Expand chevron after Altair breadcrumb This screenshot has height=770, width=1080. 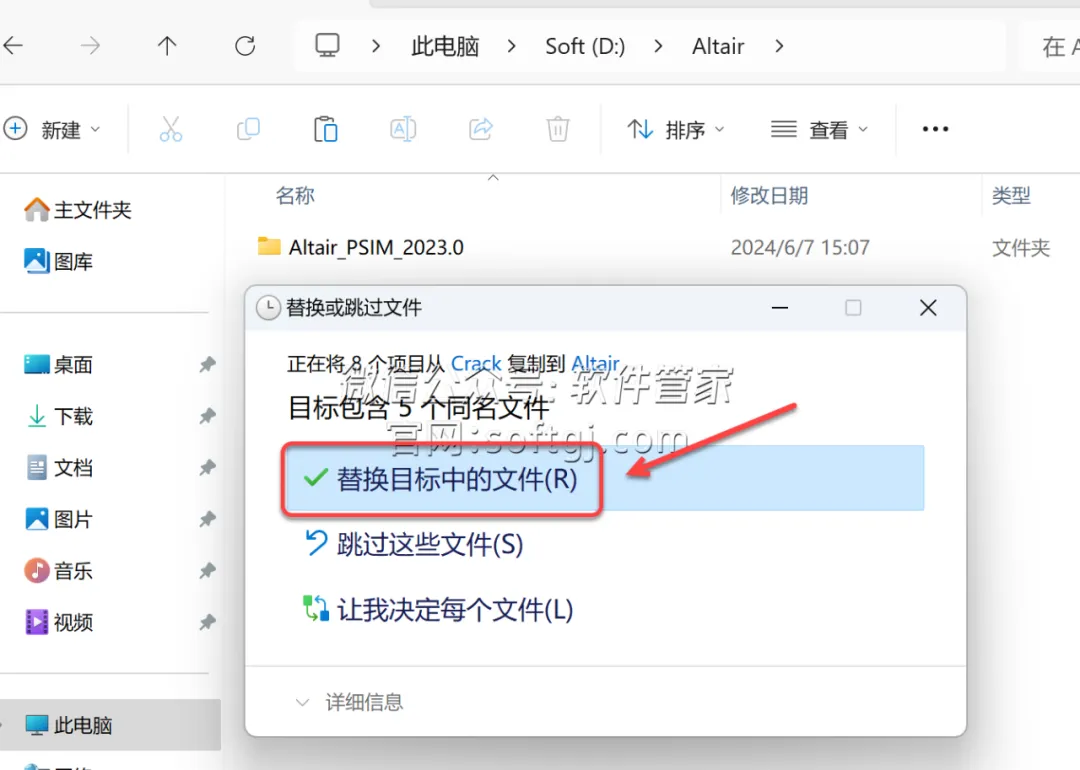tap(779, 46)
